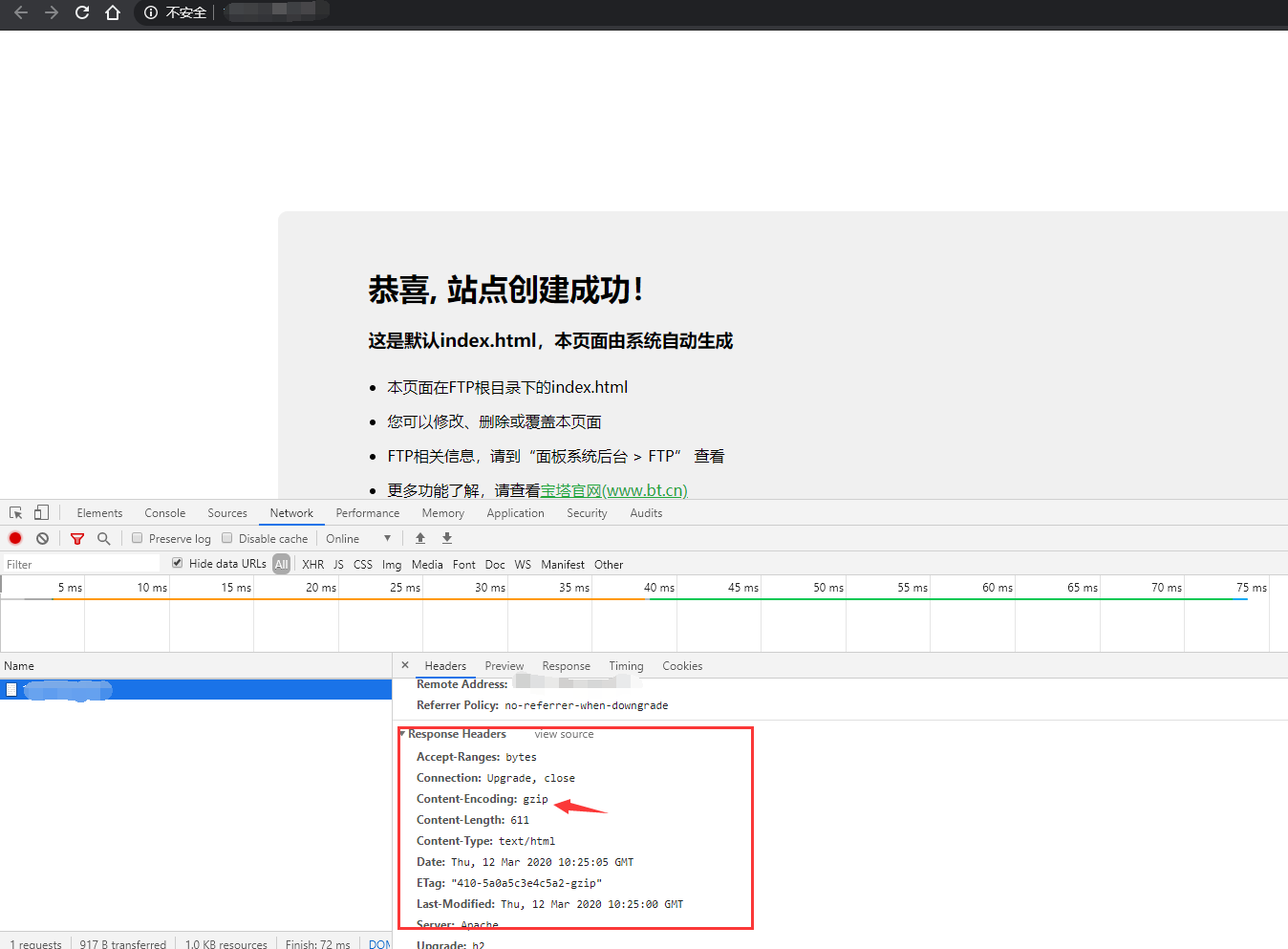This screenshot has height=949, width=1288.
Task: Click the import HAR upload arrow
Action: 420,539
